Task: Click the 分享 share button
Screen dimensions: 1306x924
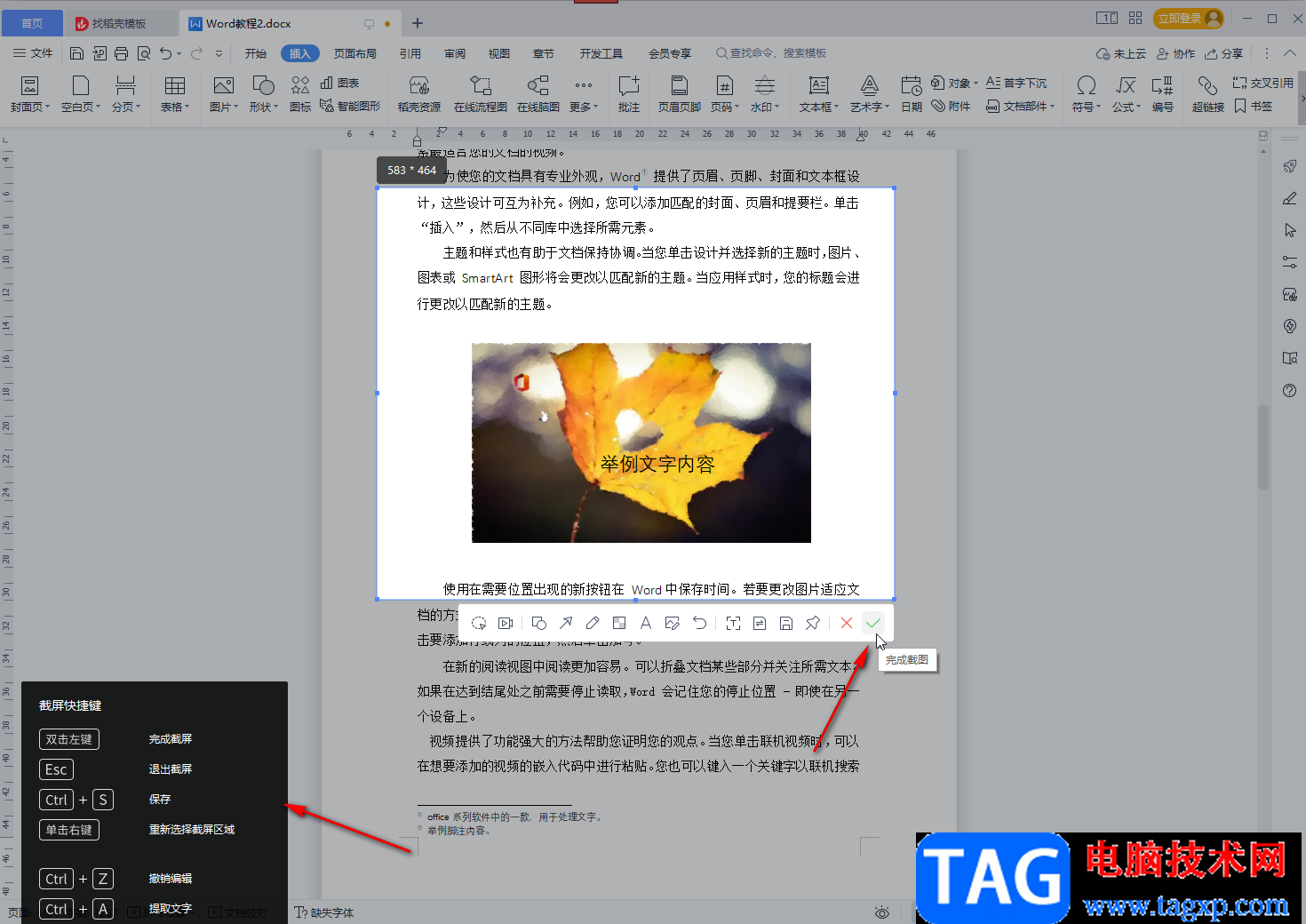Action: [x=1224, y=53]
